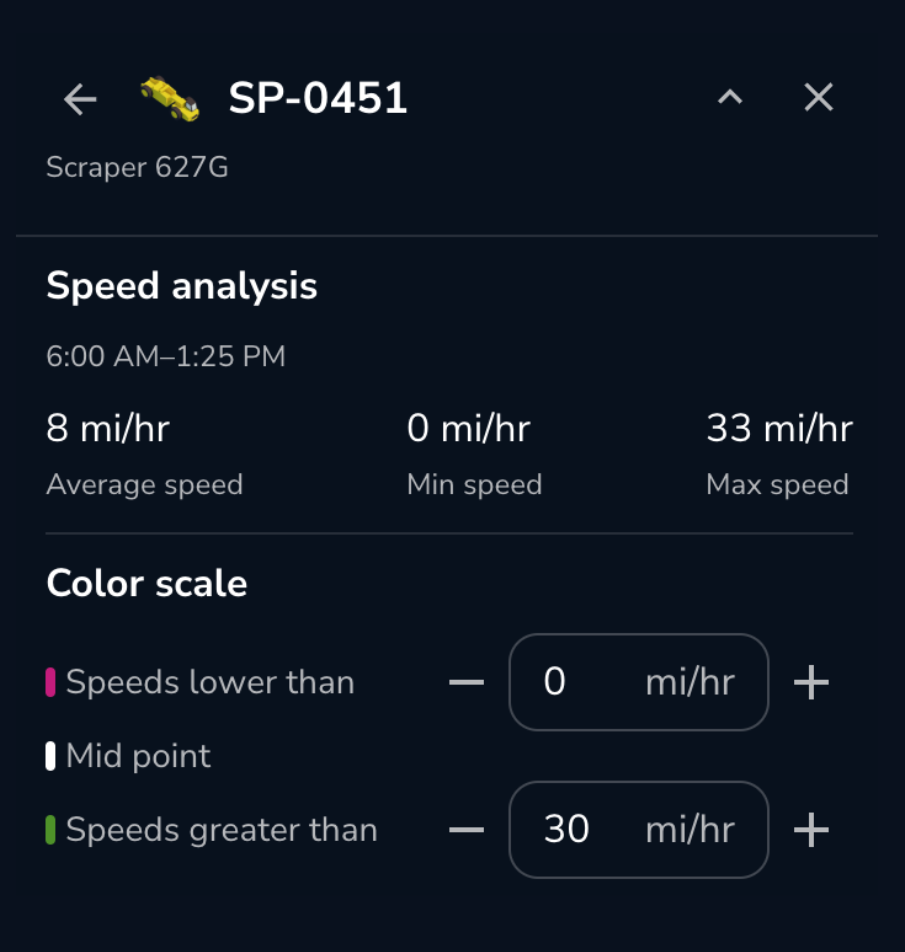Click the green color swatch for greater speeds

(x=51, y=830)
